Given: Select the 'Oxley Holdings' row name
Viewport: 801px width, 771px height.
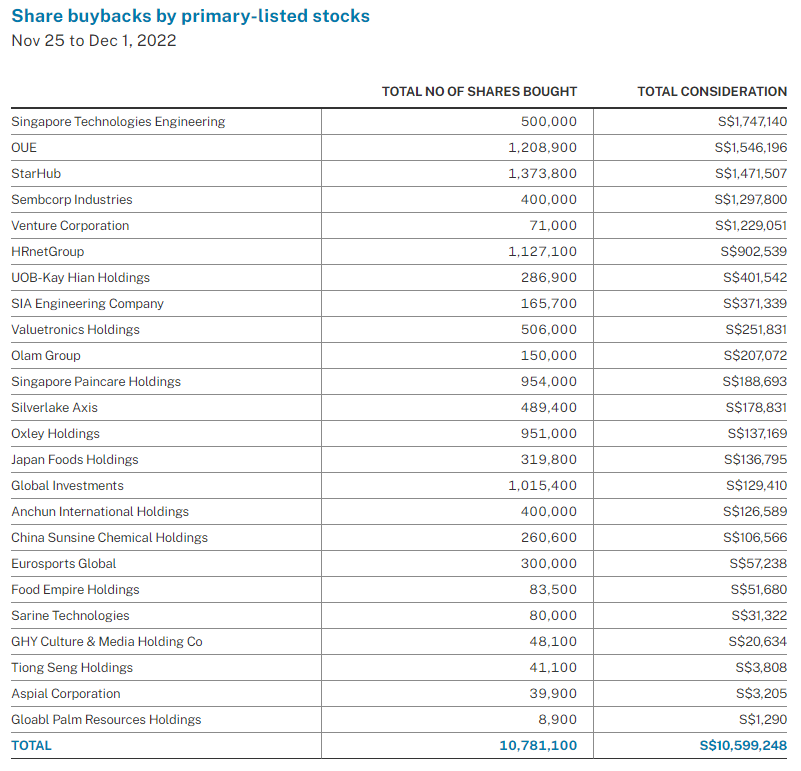Looking at the screenshot, I should tap(55, 434).
